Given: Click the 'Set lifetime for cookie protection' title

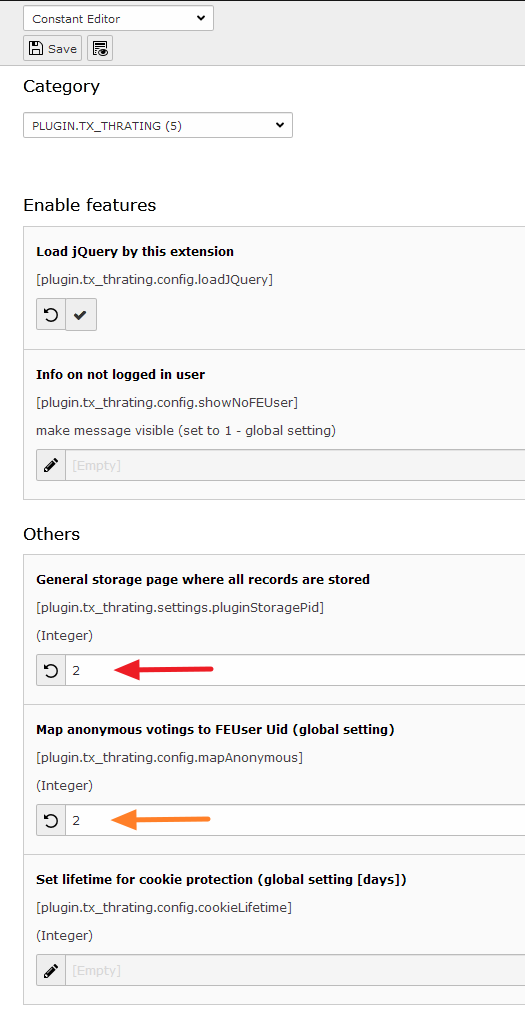Looking at the screenshot, I should point(221,880).
